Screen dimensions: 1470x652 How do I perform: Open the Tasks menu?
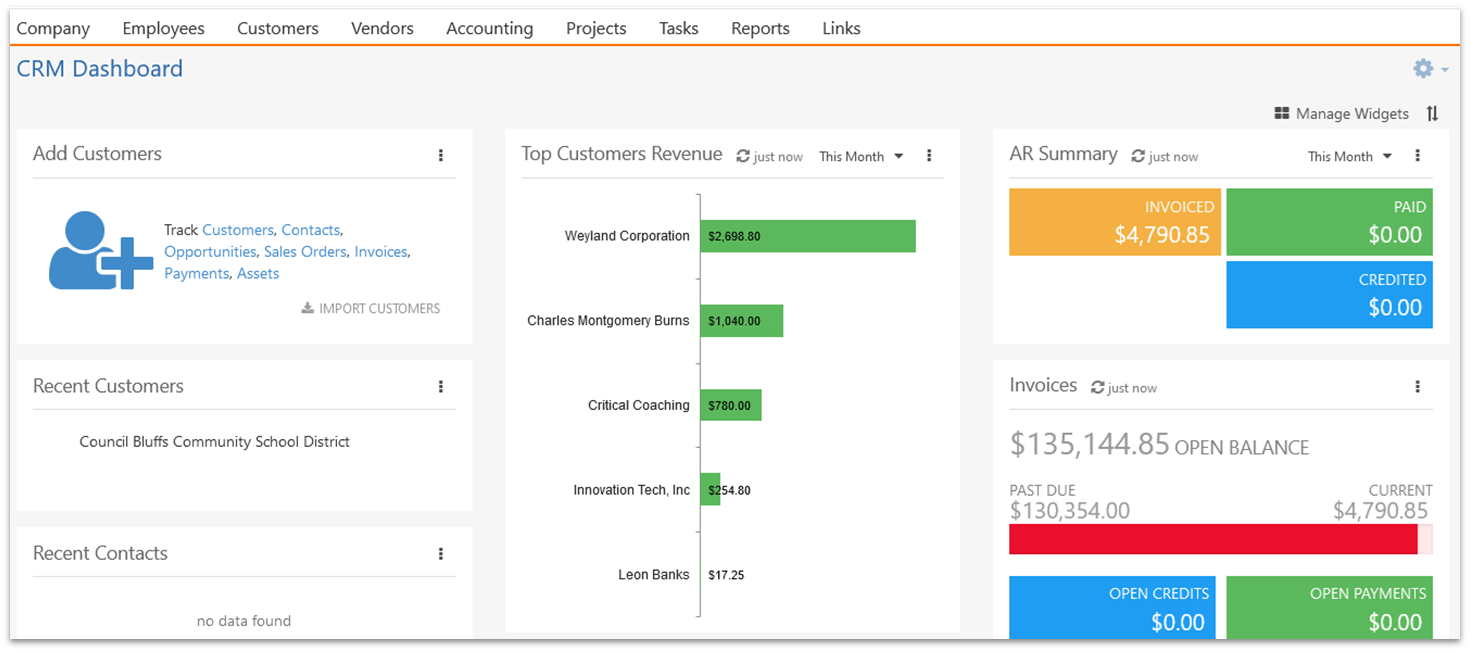click(679, 28)
